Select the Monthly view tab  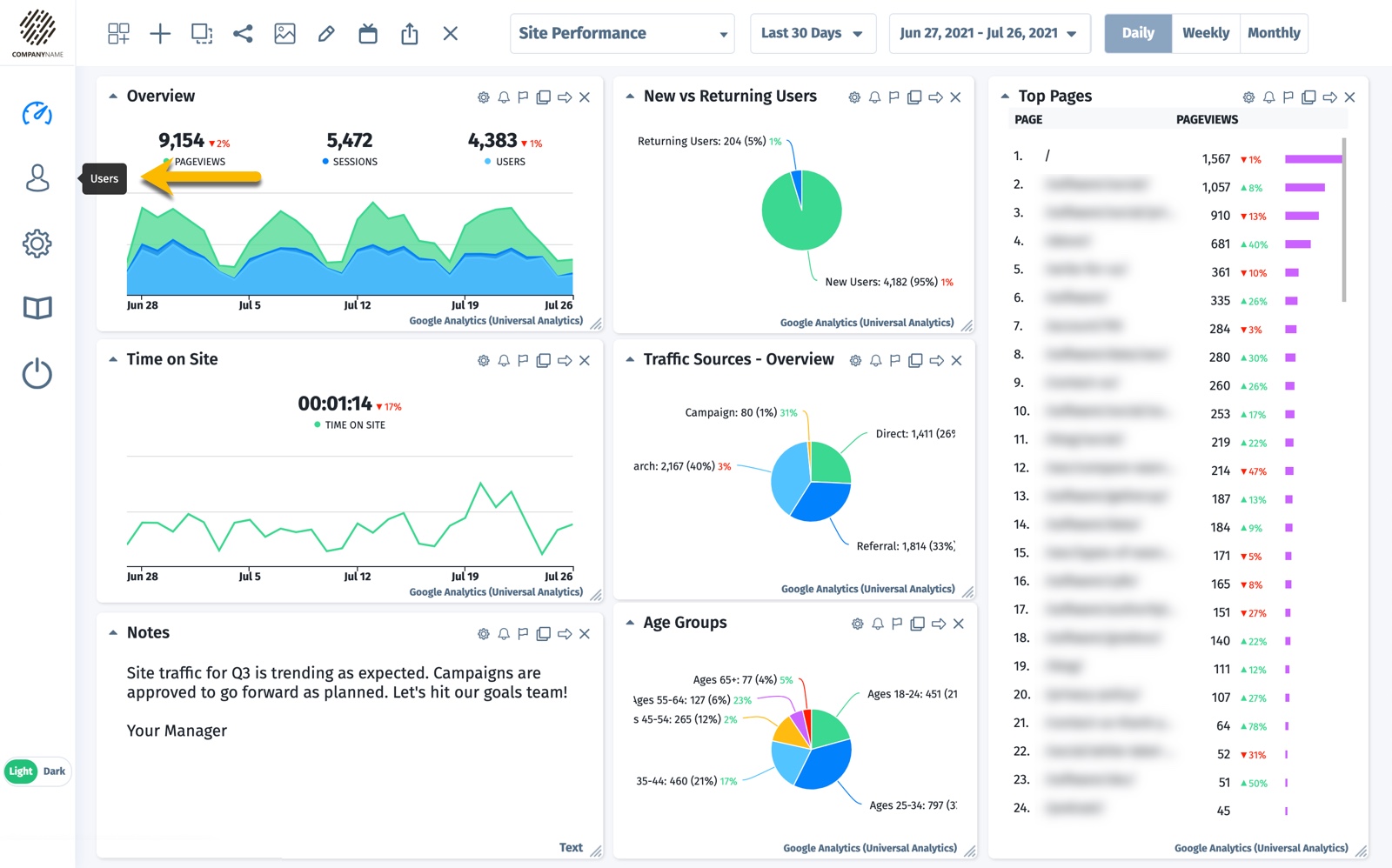tap(1273, 34)
